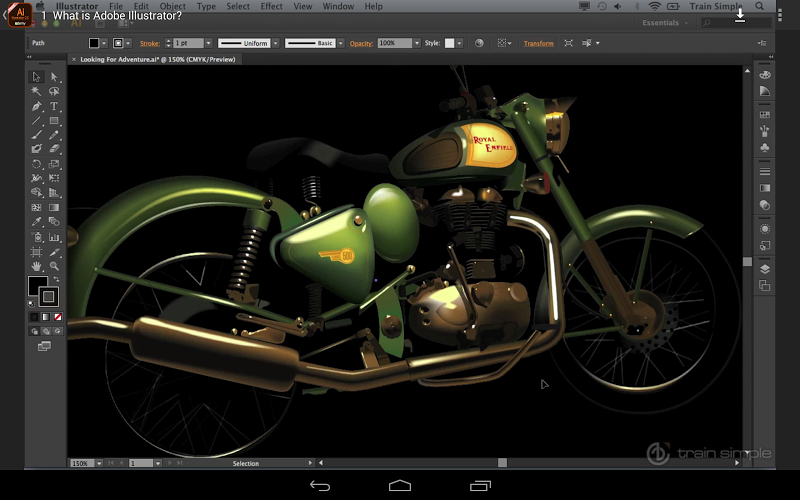Open the stroke weight dropdown
The height and width of the screenshot is (500, 800).
click(x=208, y=44)
